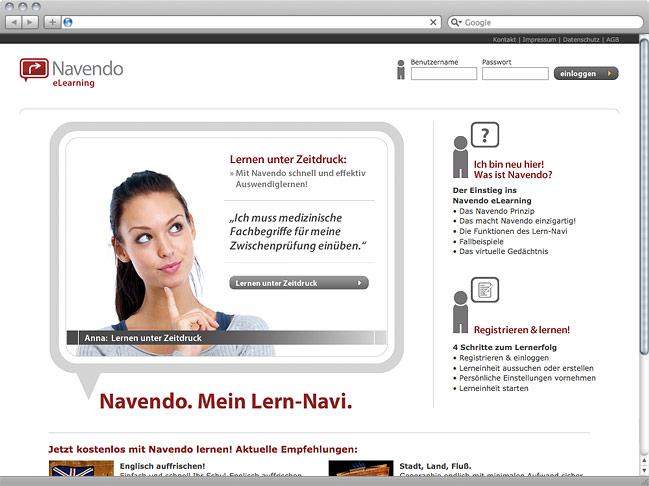Click the browser back arrow button
649x486 pixels.
pyautogui.click(x=14, y=22)
